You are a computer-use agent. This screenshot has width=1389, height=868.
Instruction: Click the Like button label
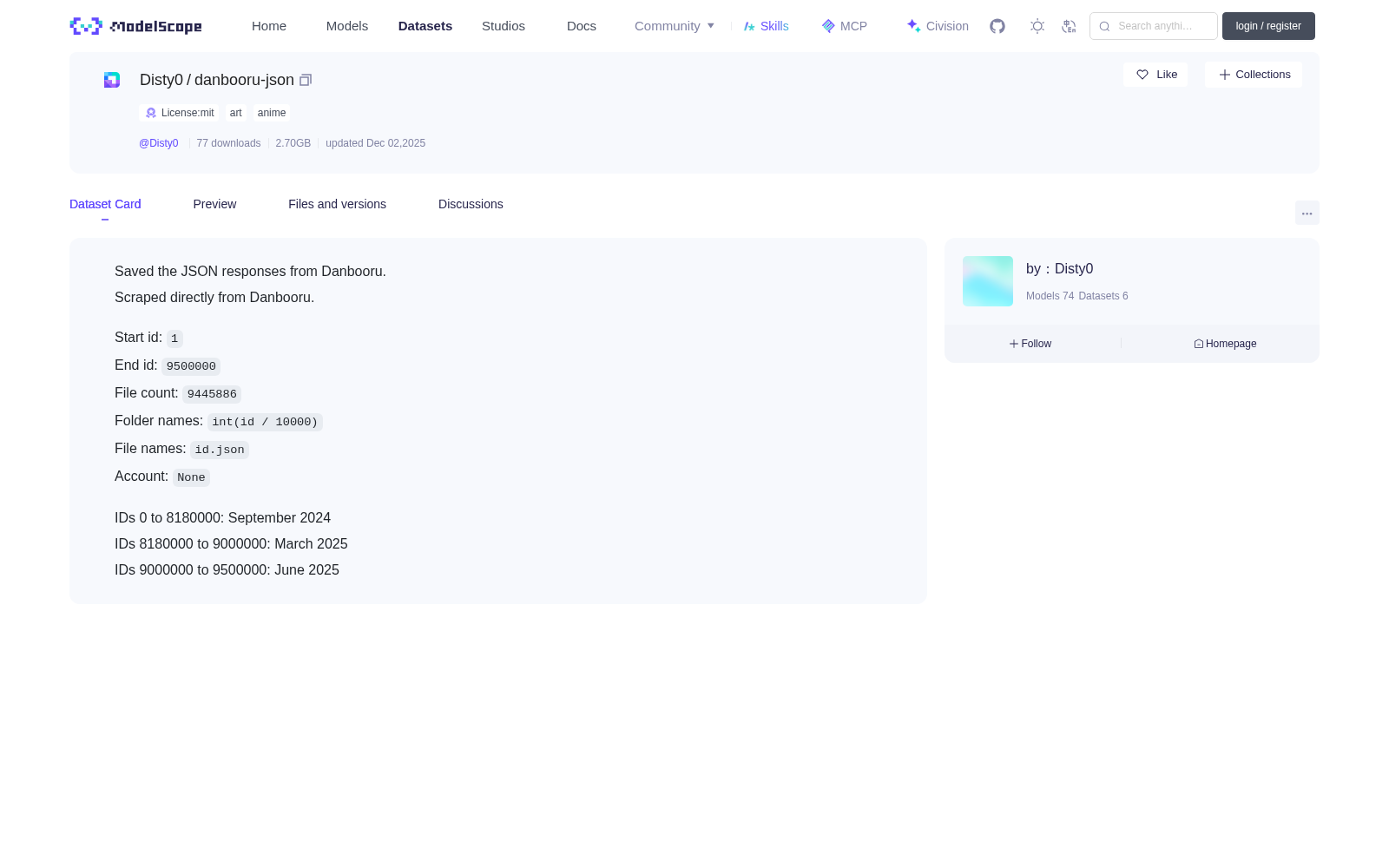(x=1167, y=75)
